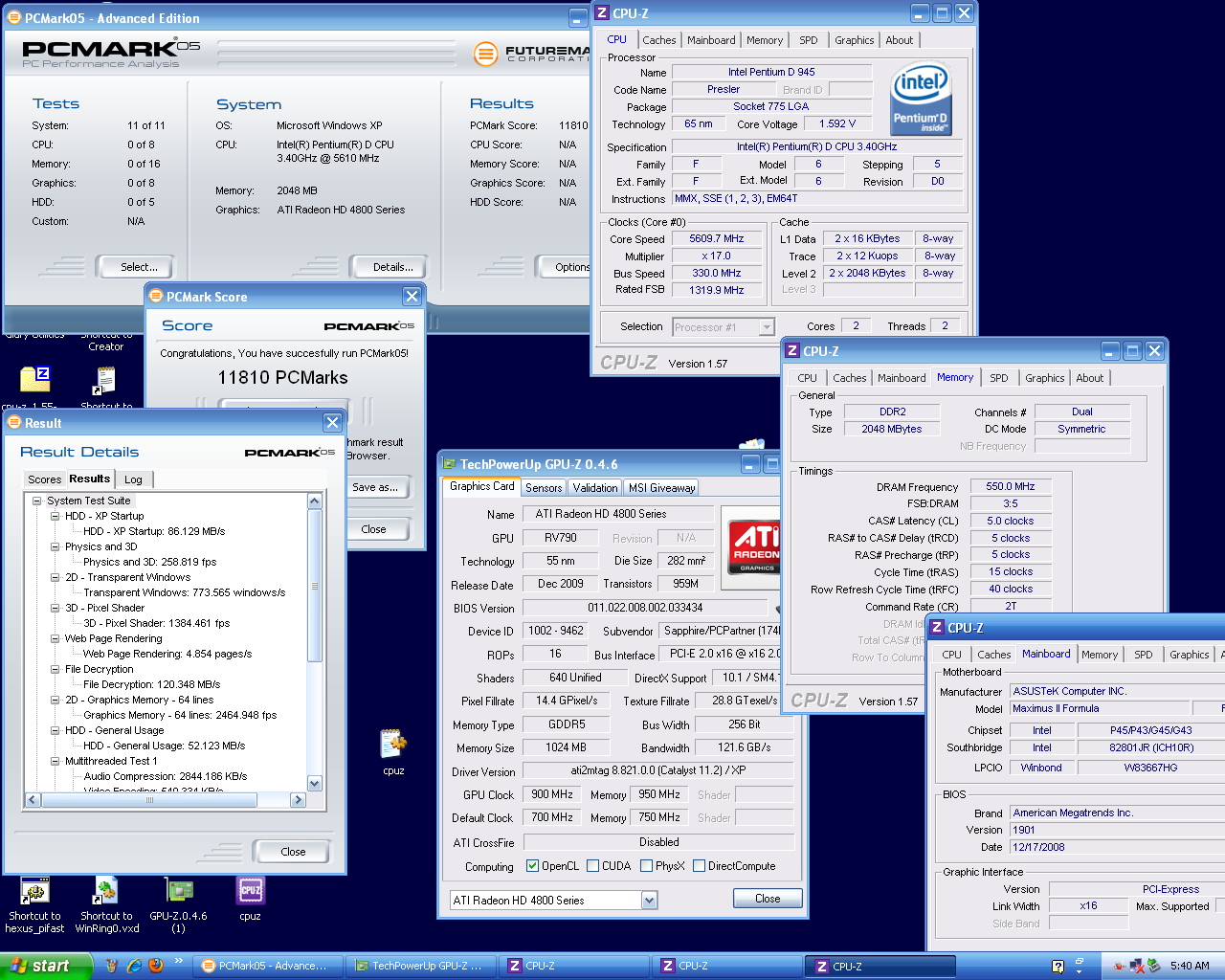This screenshot has height=980, width=1225.
Task: Click the Select... button under Tests
Action: [x=140, y=267]
